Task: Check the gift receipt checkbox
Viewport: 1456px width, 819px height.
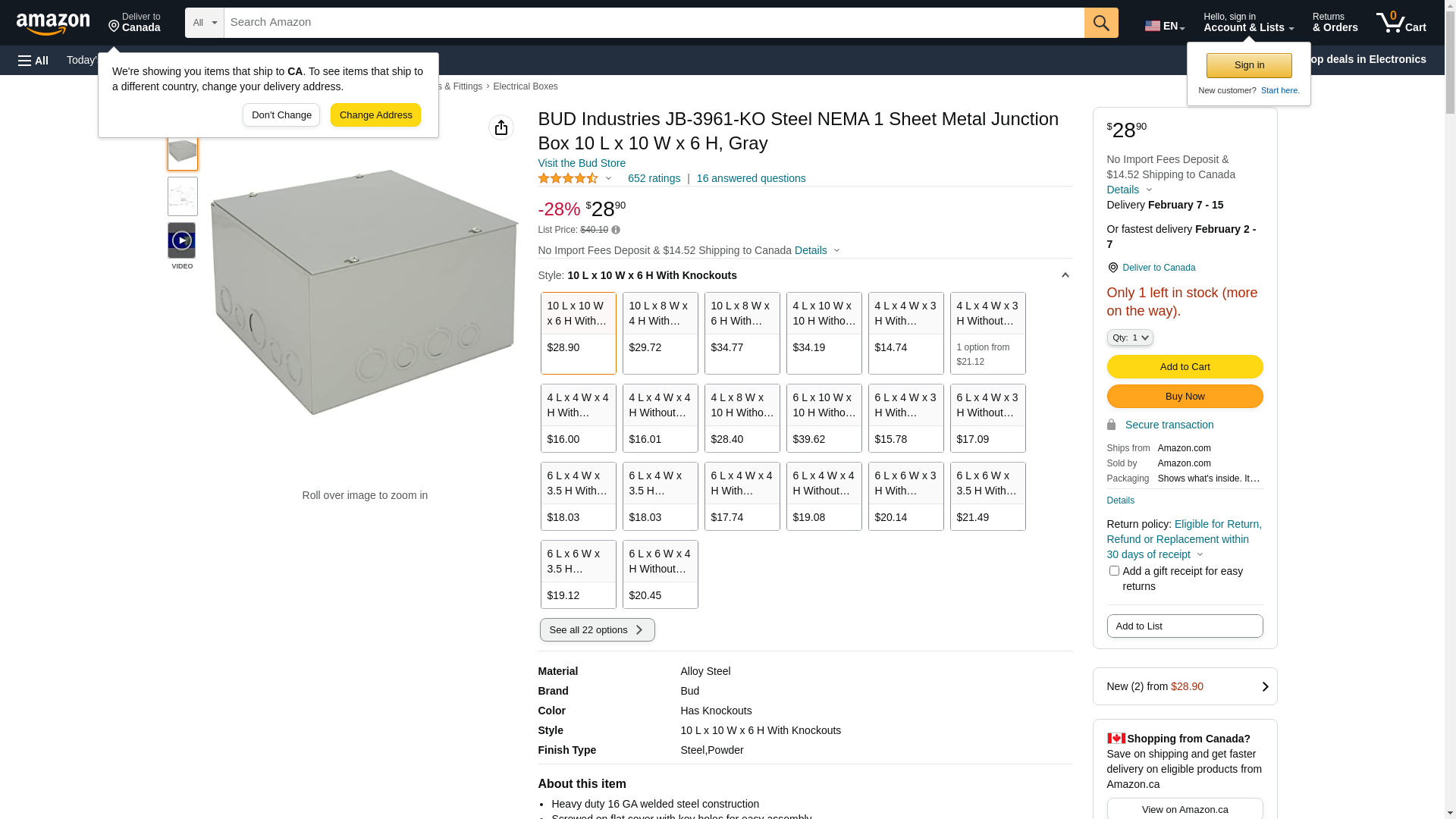Action: [1114, 570]
